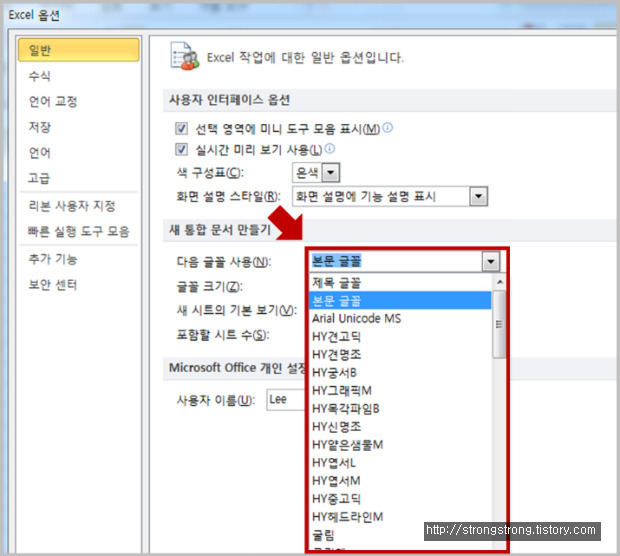This screenshot has width=620, height=556.
Task: Choose HY헤드라인M font from list
Action: pyautogui.click(x=400, y=517)
